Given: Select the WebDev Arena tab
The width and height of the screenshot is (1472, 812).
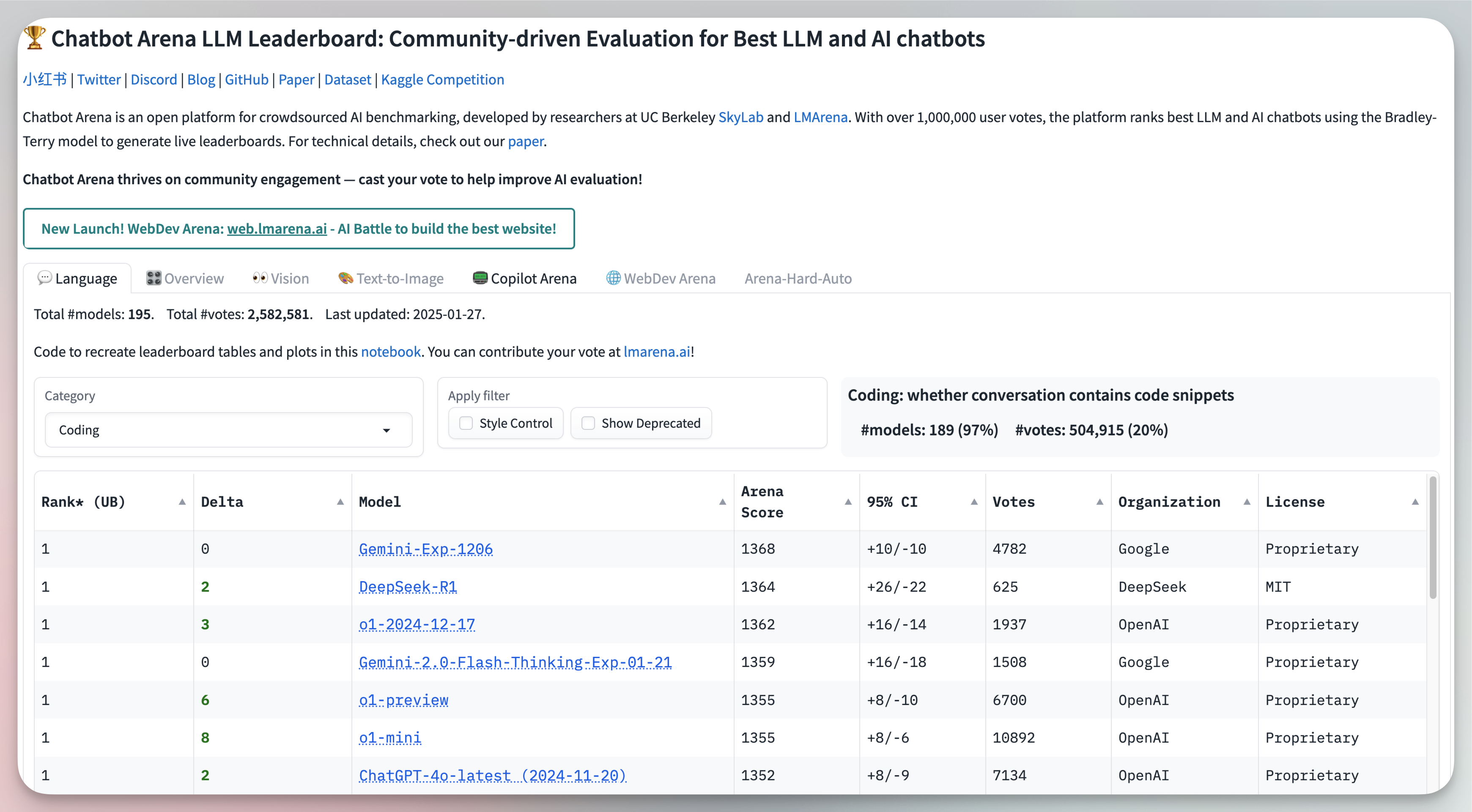Looking at the screenshot, I should [661, 279].
